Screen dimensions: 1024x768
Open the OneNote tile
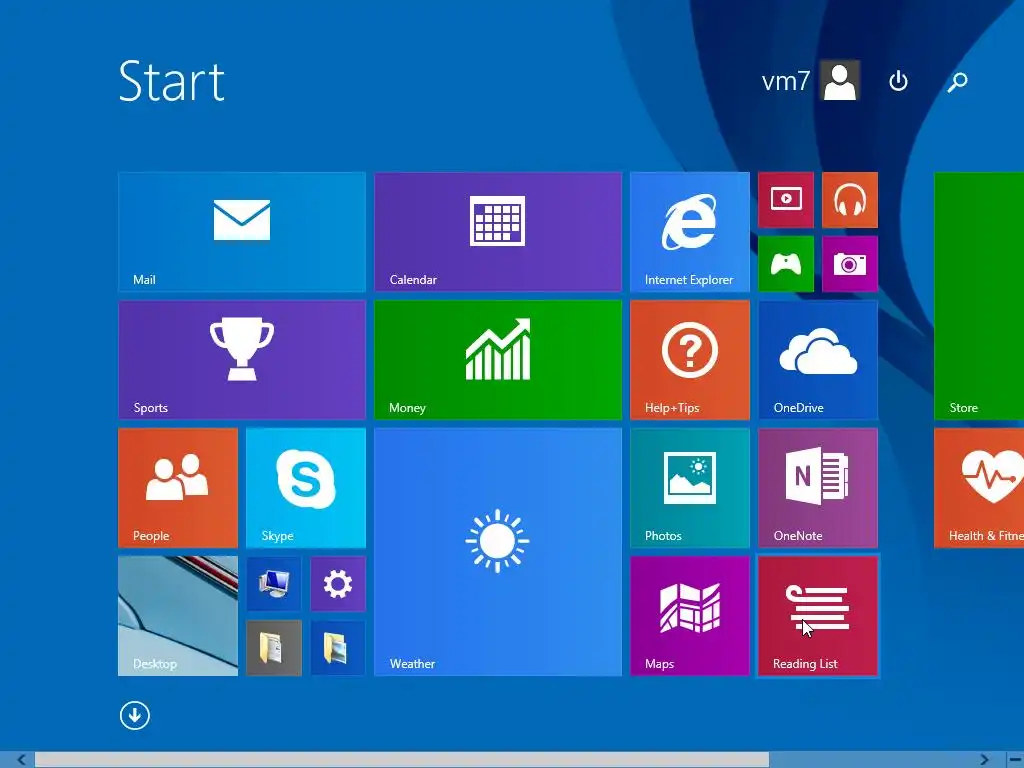point(818,488)
